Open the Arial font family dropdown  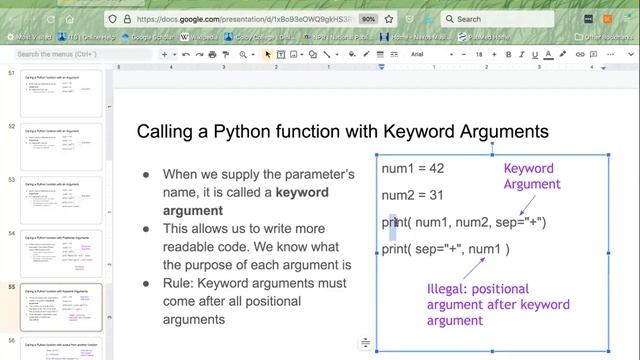coord(432,54)
